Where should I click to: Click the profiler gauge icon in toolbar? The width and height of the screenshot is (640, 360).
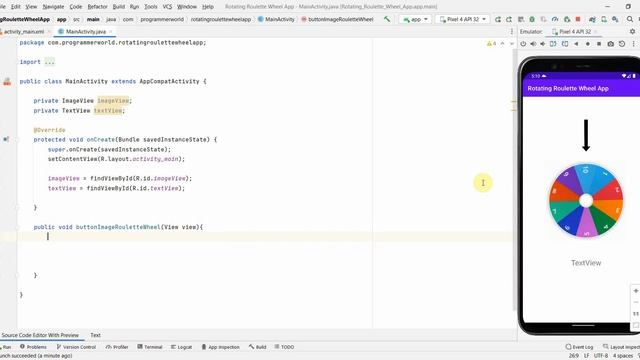click(555, 19)
